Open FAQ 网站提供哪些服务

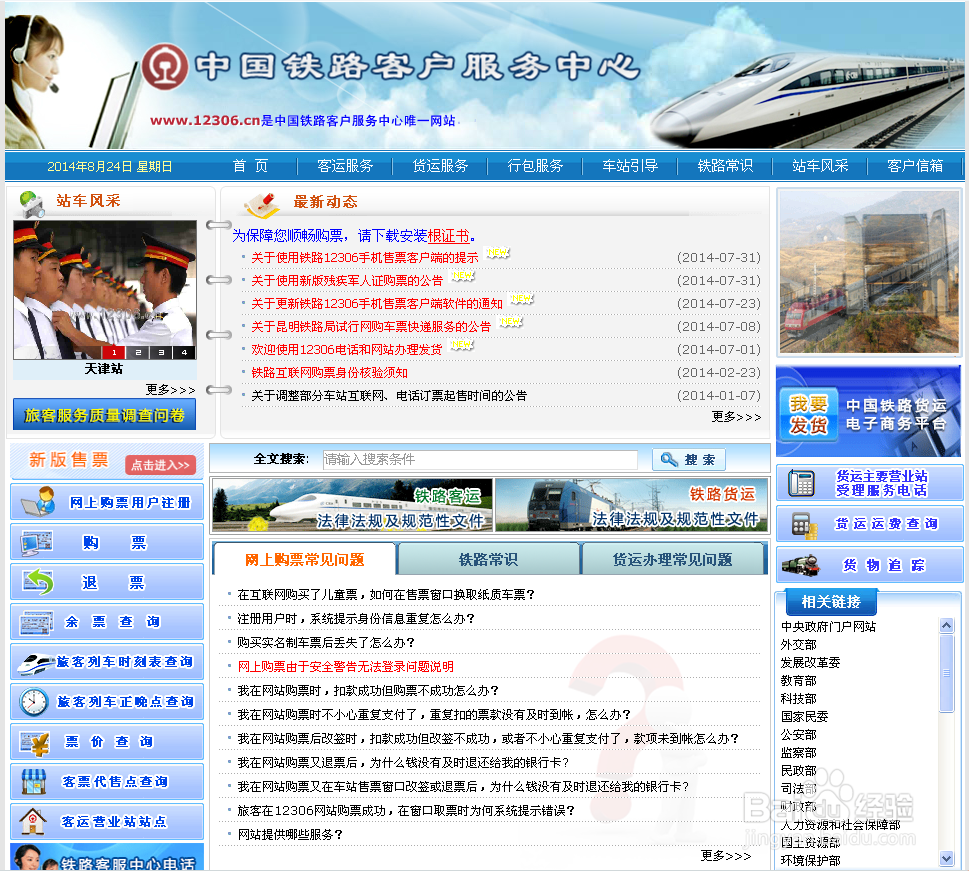click(290, 835)
